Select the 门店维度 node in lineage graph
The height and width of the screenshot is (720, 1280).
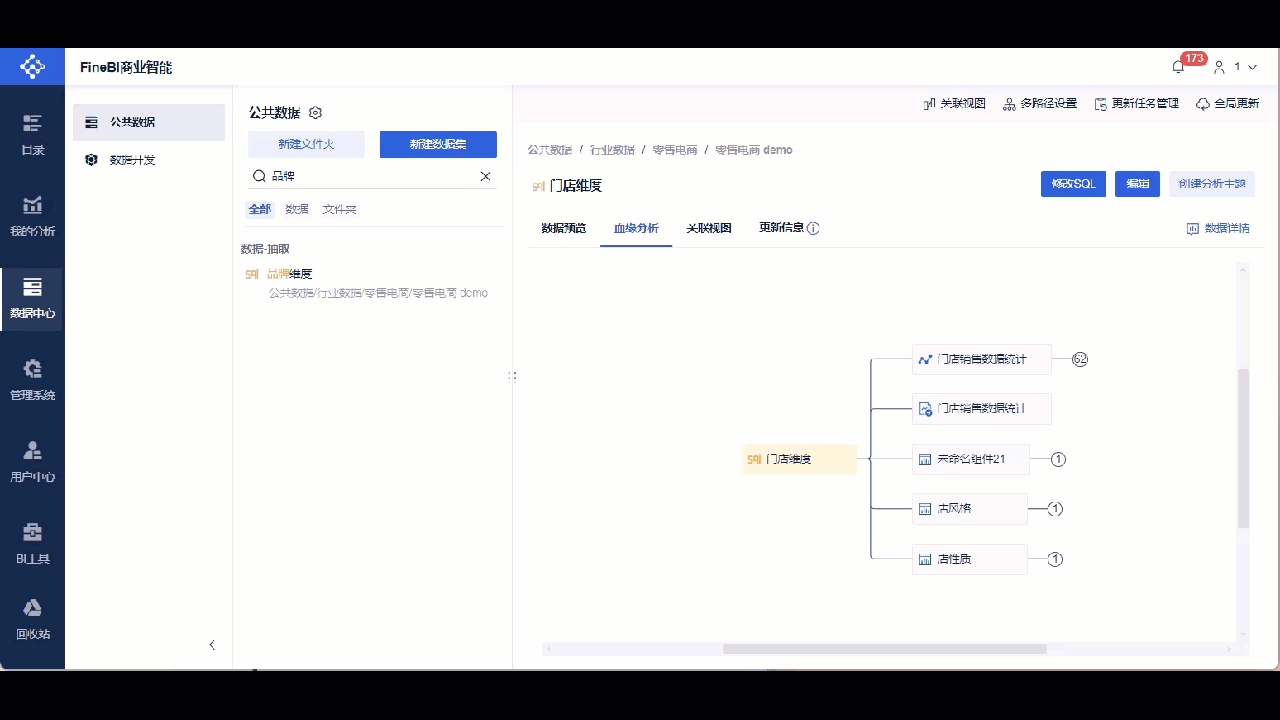pos(797,459)
